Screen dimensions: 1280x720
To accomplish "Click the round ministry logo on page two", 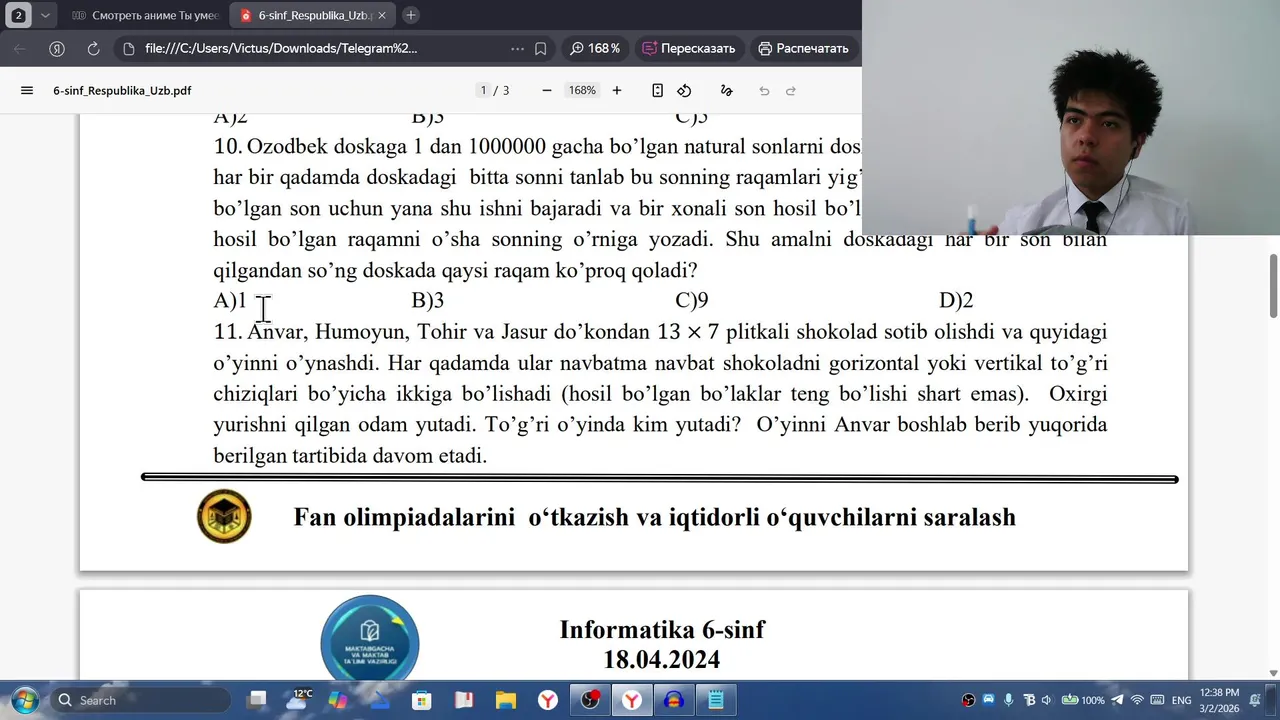I will point(369,641).
